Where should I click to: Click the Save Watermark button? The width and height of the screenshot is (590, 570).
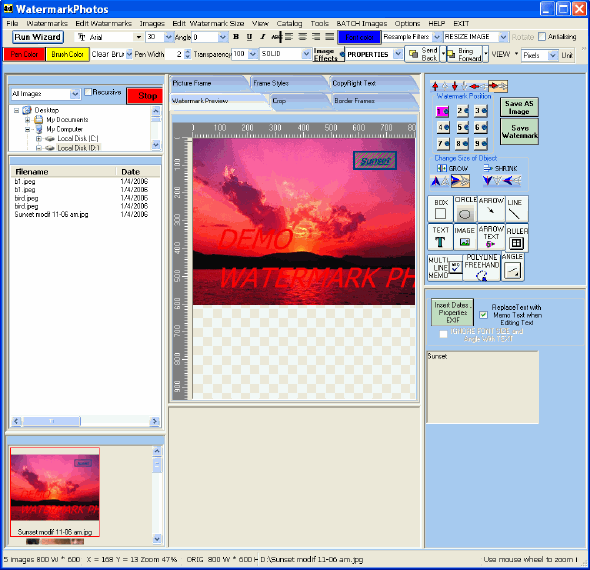519,131
